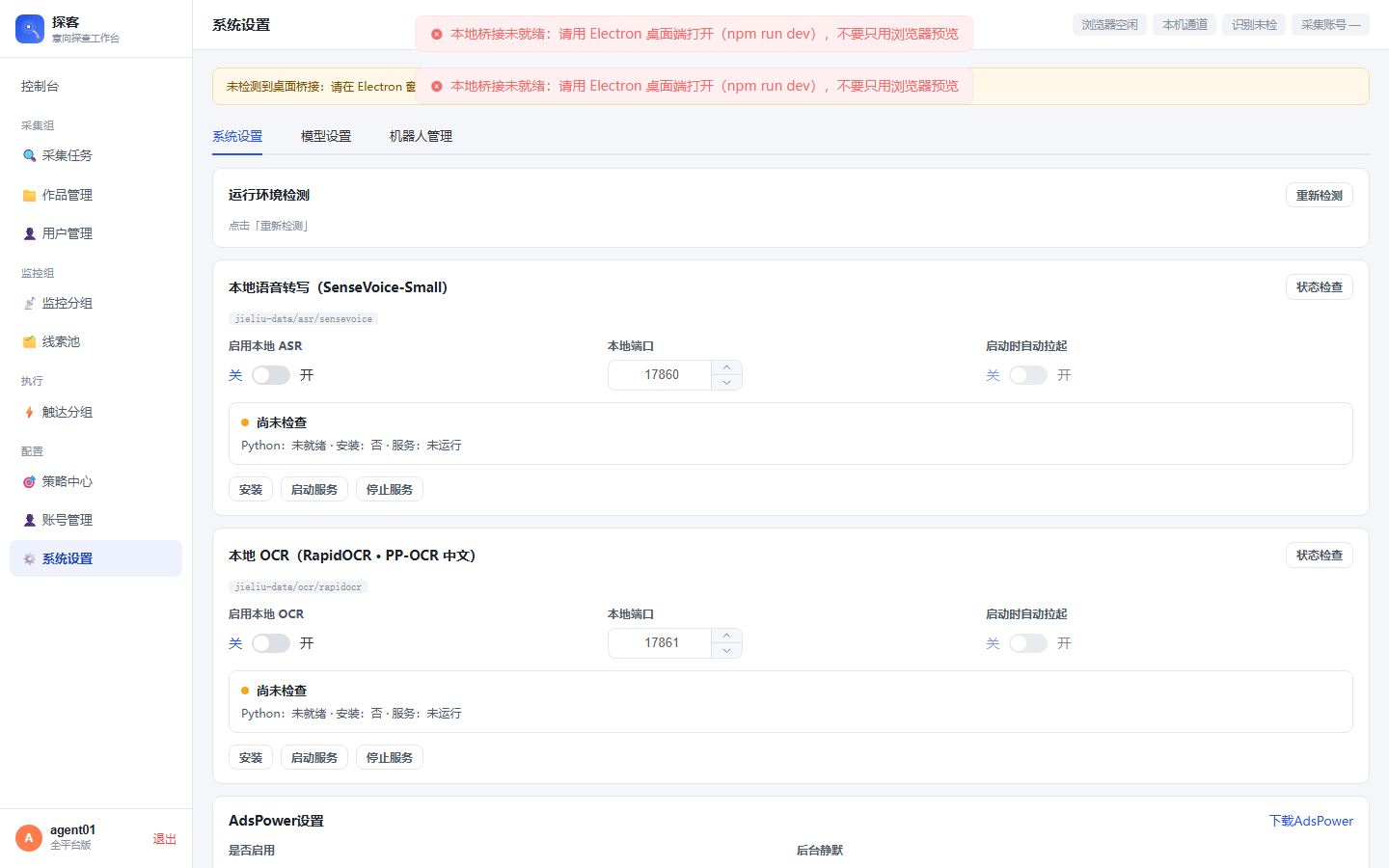Decrease the ASR port 17860 value
Viewport: 1389px width, 868px height.
click(726, 383)
